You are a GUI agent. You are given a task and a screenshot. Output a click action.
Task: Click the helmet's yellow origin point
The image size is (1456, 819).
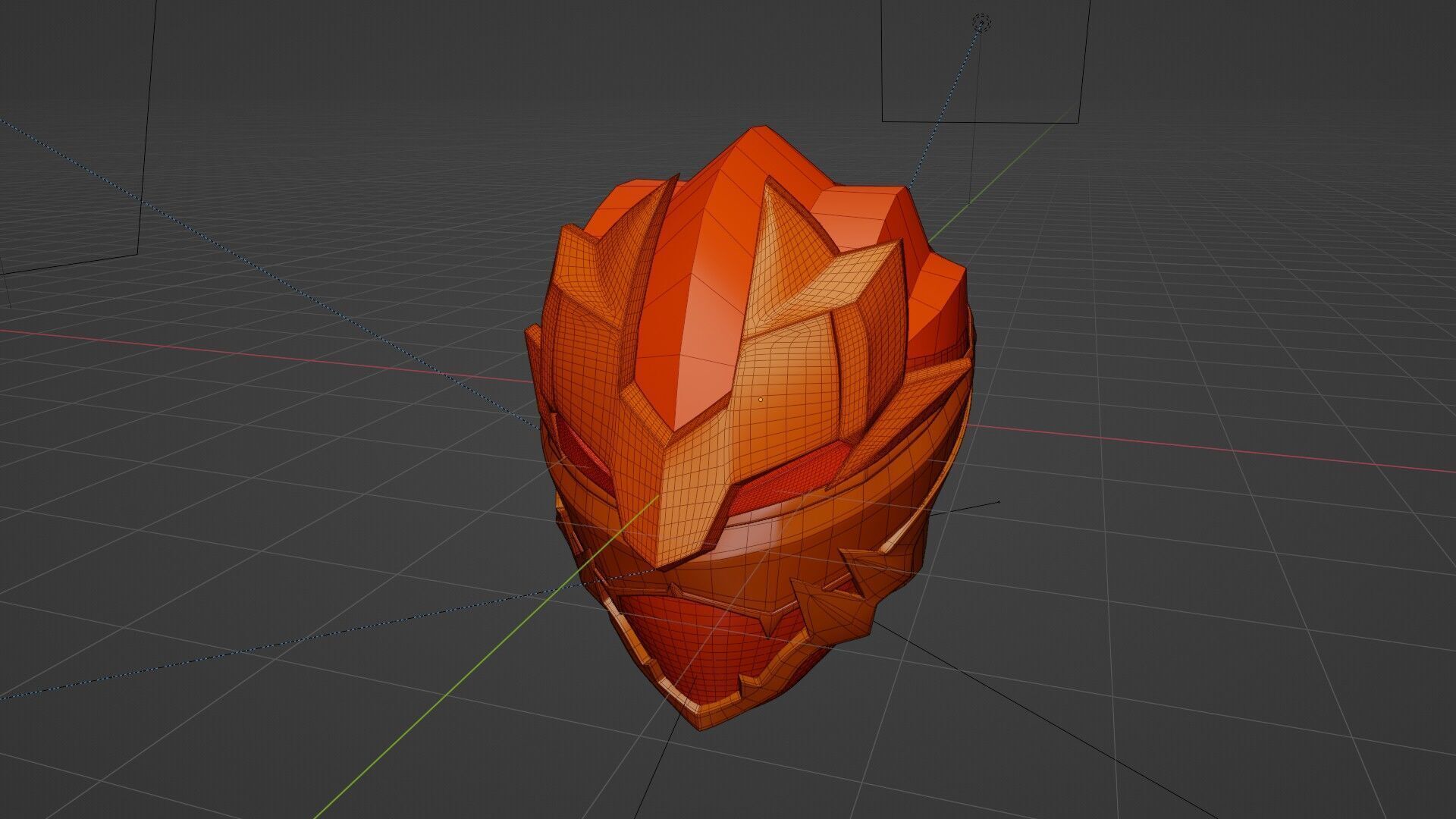point(761,399)
